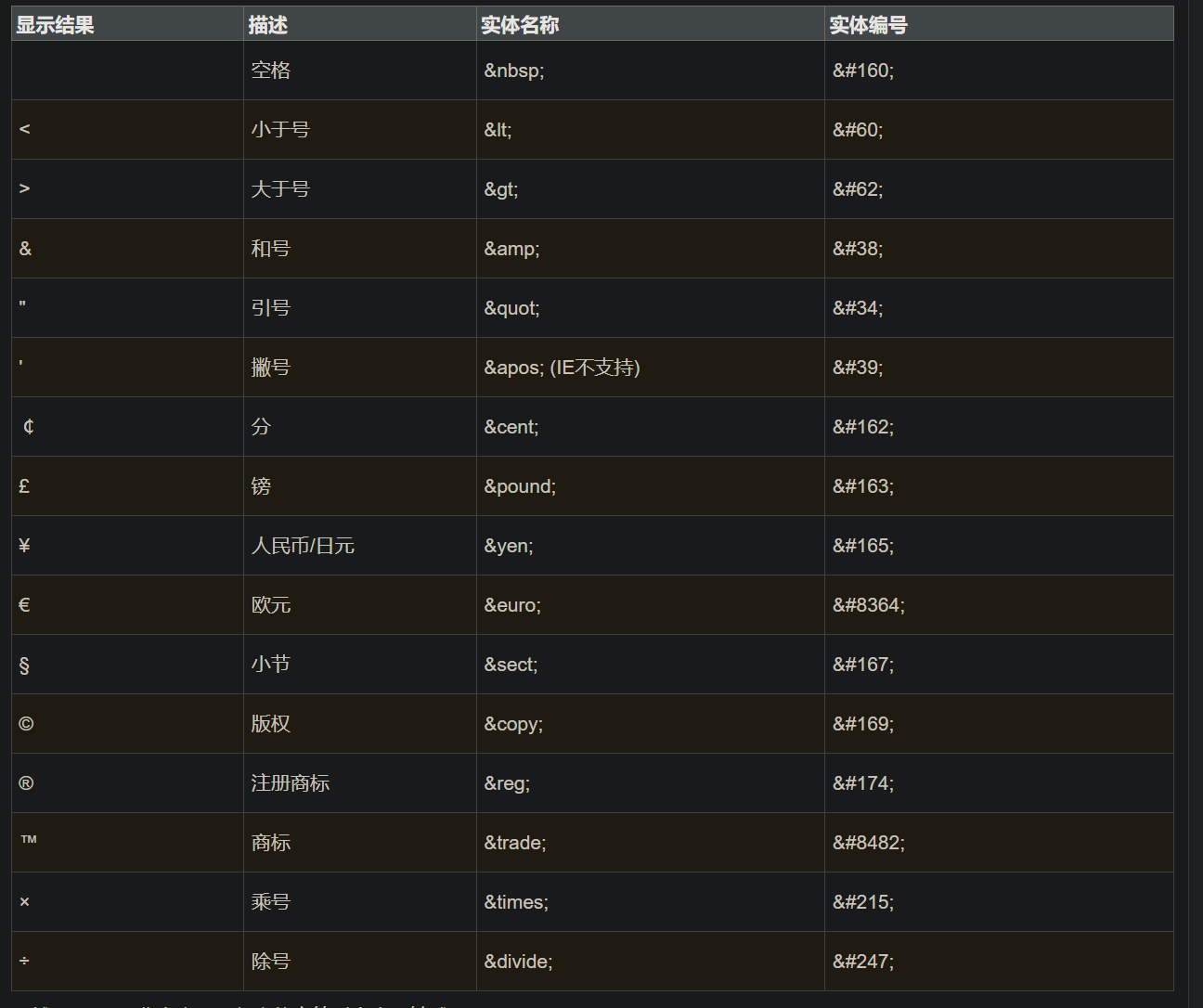This screenshot has width=1203, height=1008.
Task: Click the copyright © symbol cell
Action: 26,724
